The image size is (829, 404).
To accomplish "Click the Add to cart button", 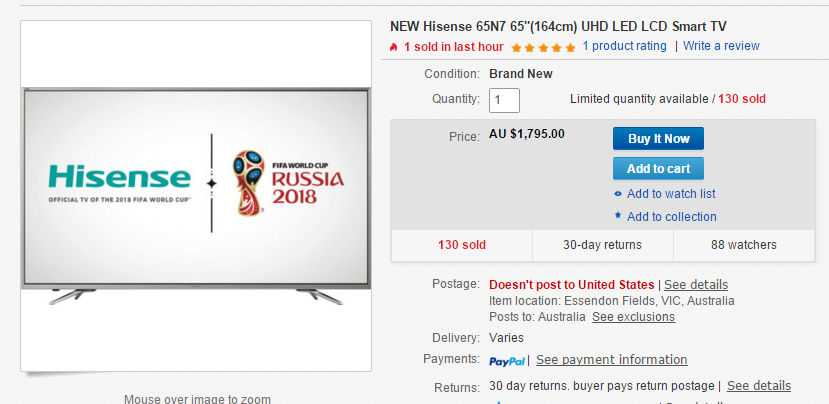I will point(658,169).
